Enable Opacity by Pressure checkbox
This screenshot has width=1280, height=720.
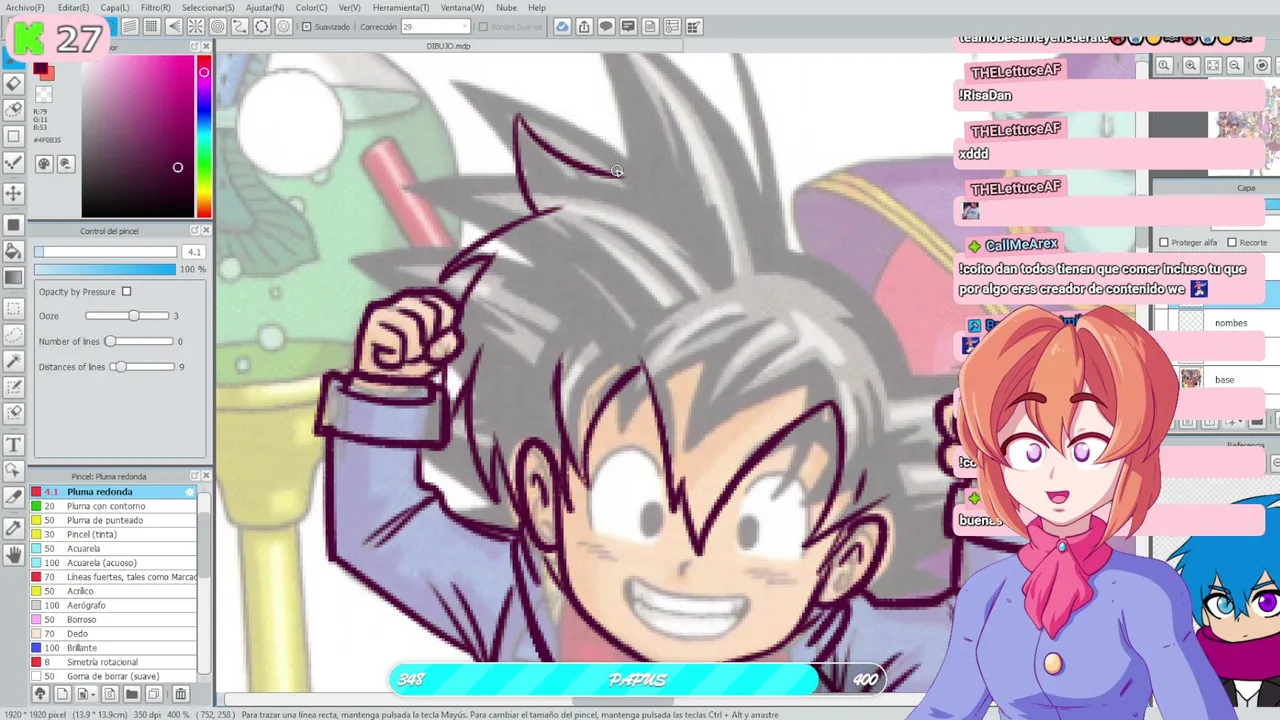[x=126, y=292]
